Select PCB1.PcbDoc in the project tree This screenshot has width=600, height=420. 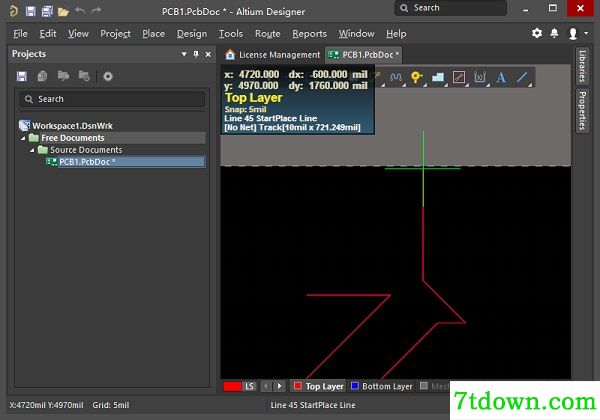tap(131, 162)
